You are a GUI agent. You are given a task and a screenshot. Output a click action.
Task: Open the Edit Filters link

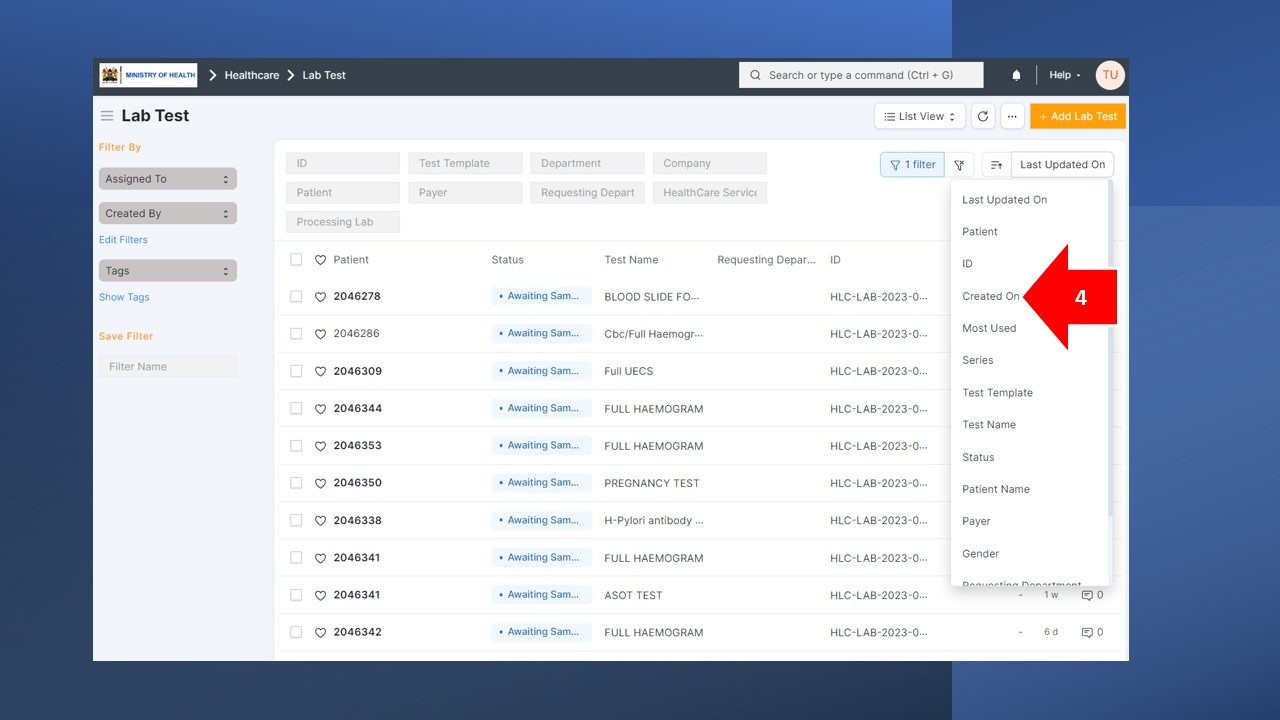pyautogui.click(x=123, y=240)
